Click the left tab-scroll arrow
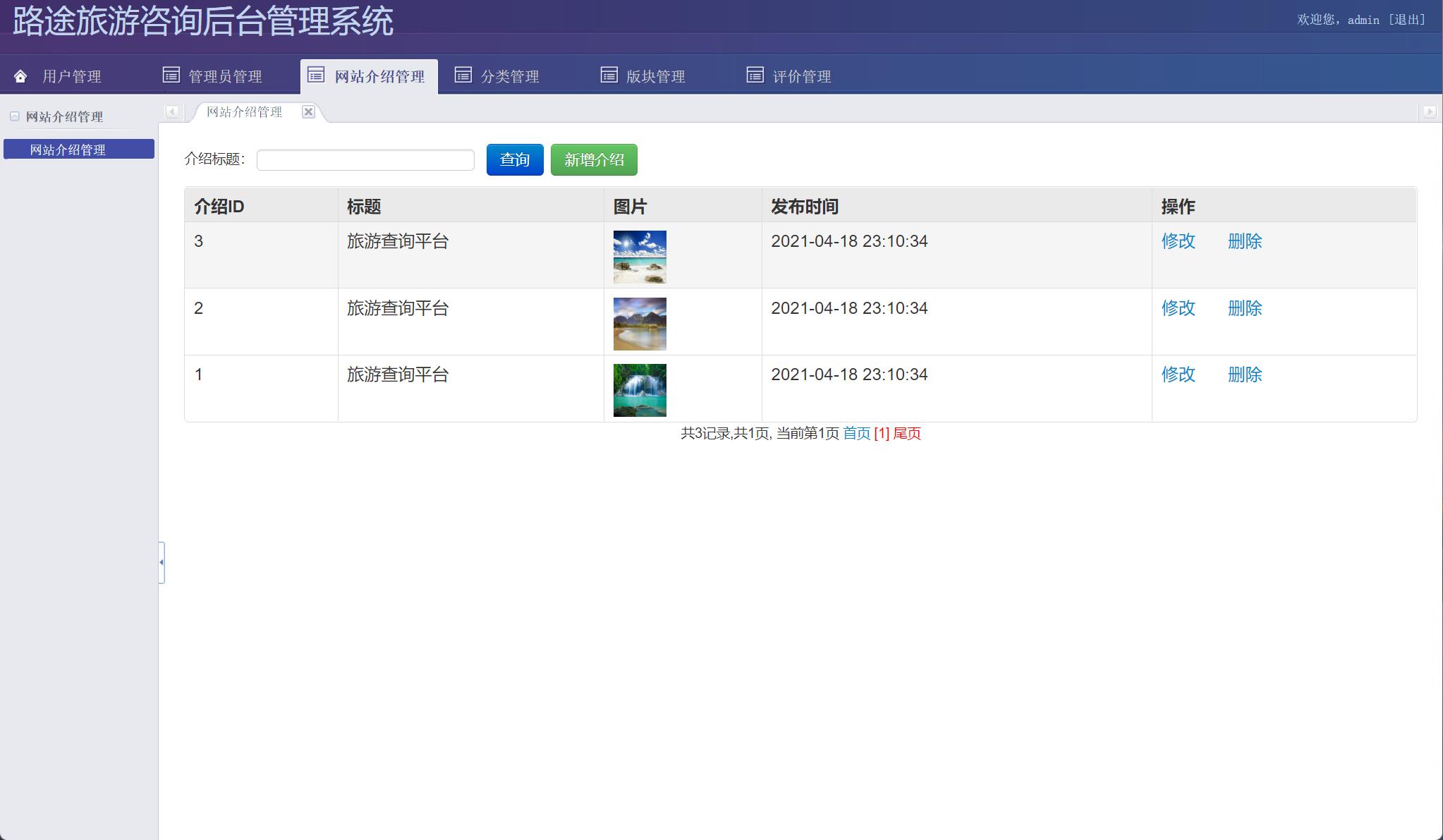Screen dimensions: 1443x840 pyautogui.click(x=171, y=111)
